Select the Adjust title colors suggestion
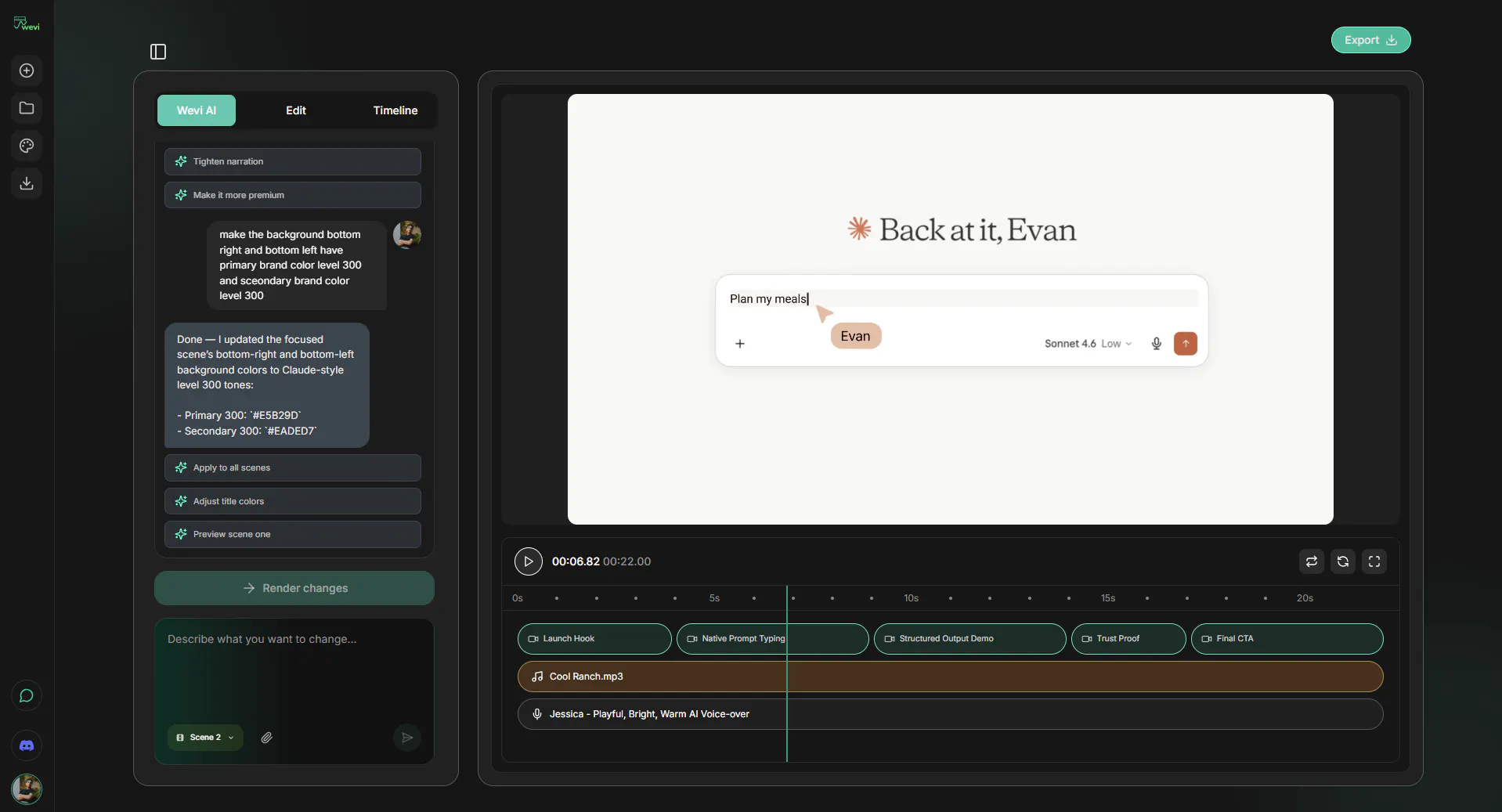1502x812 pixels. 293,501
